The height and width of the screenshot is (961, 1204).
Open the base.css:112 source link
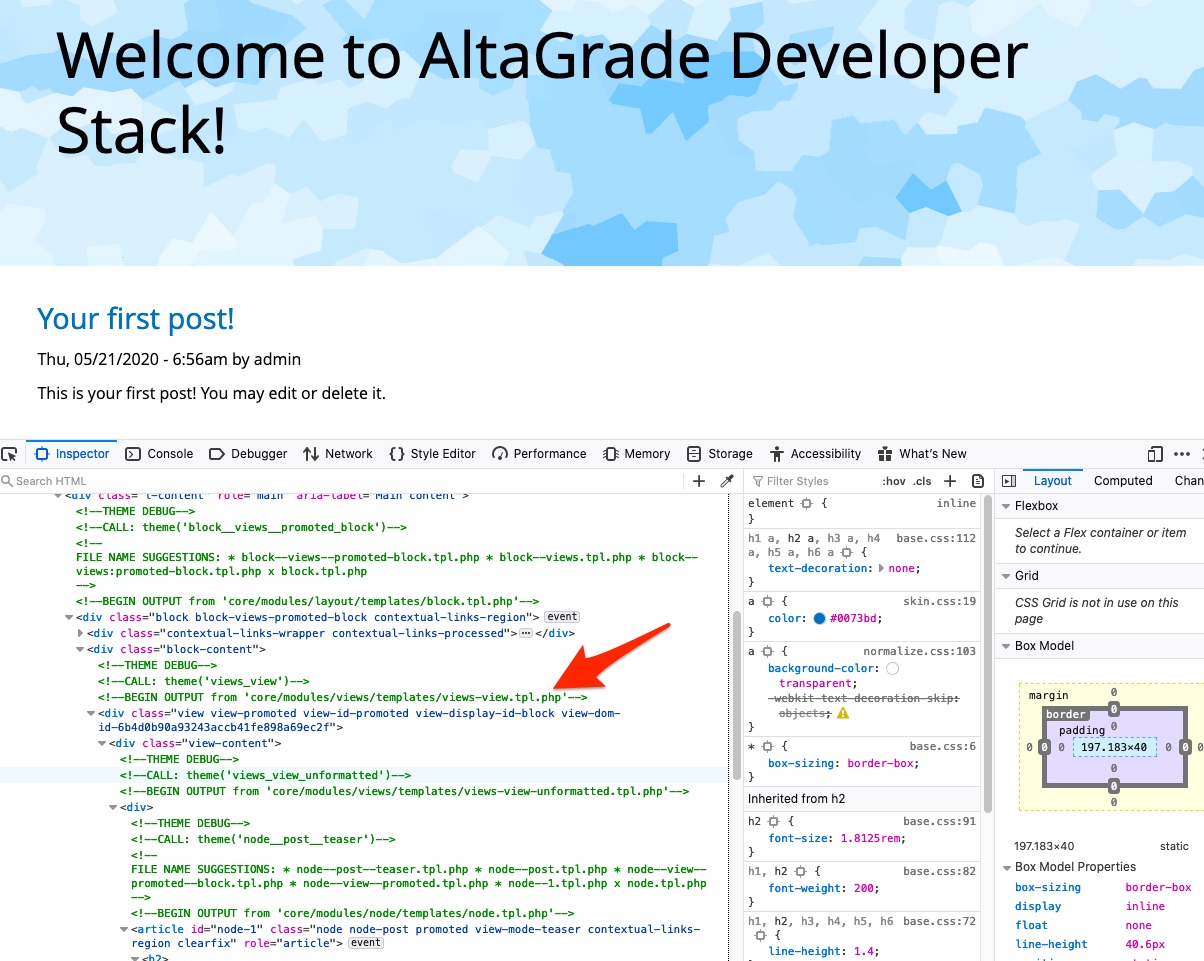[936, 538]
